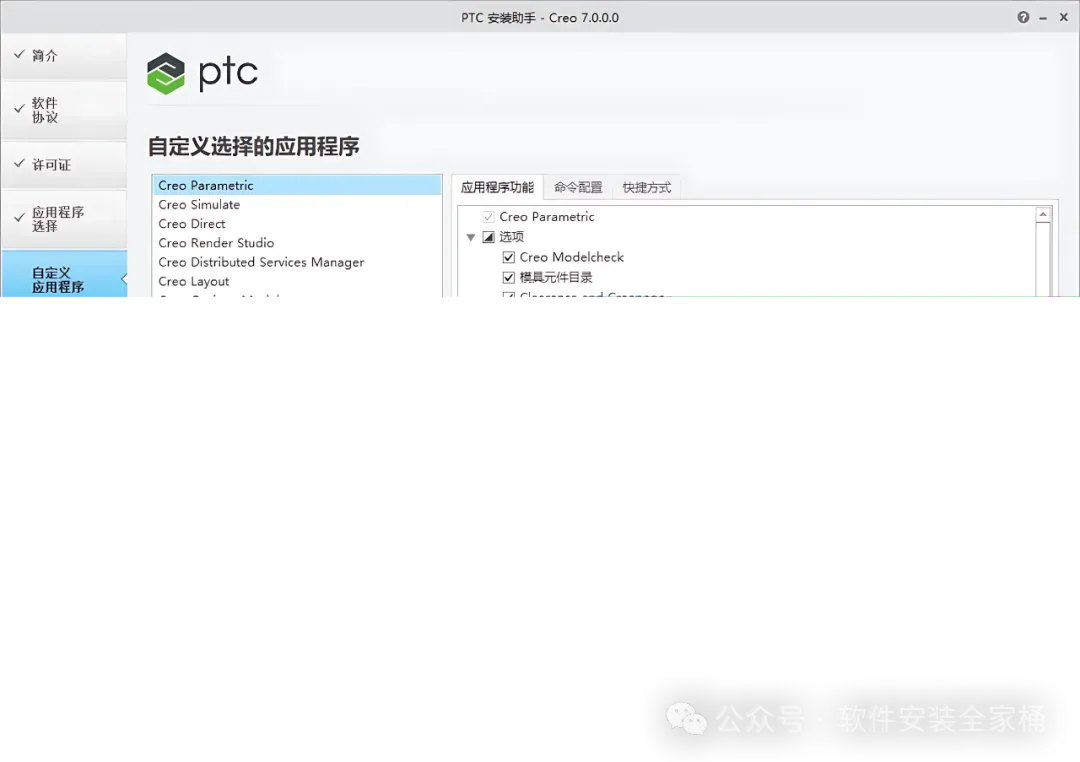Minimize the PTC installer window

(1043, 18)
